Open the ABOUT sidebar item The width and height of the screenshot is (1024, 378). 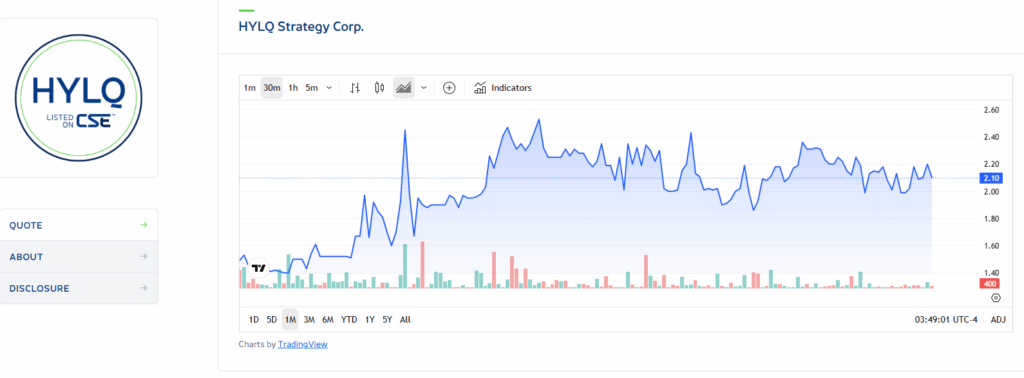pos(78,257)
